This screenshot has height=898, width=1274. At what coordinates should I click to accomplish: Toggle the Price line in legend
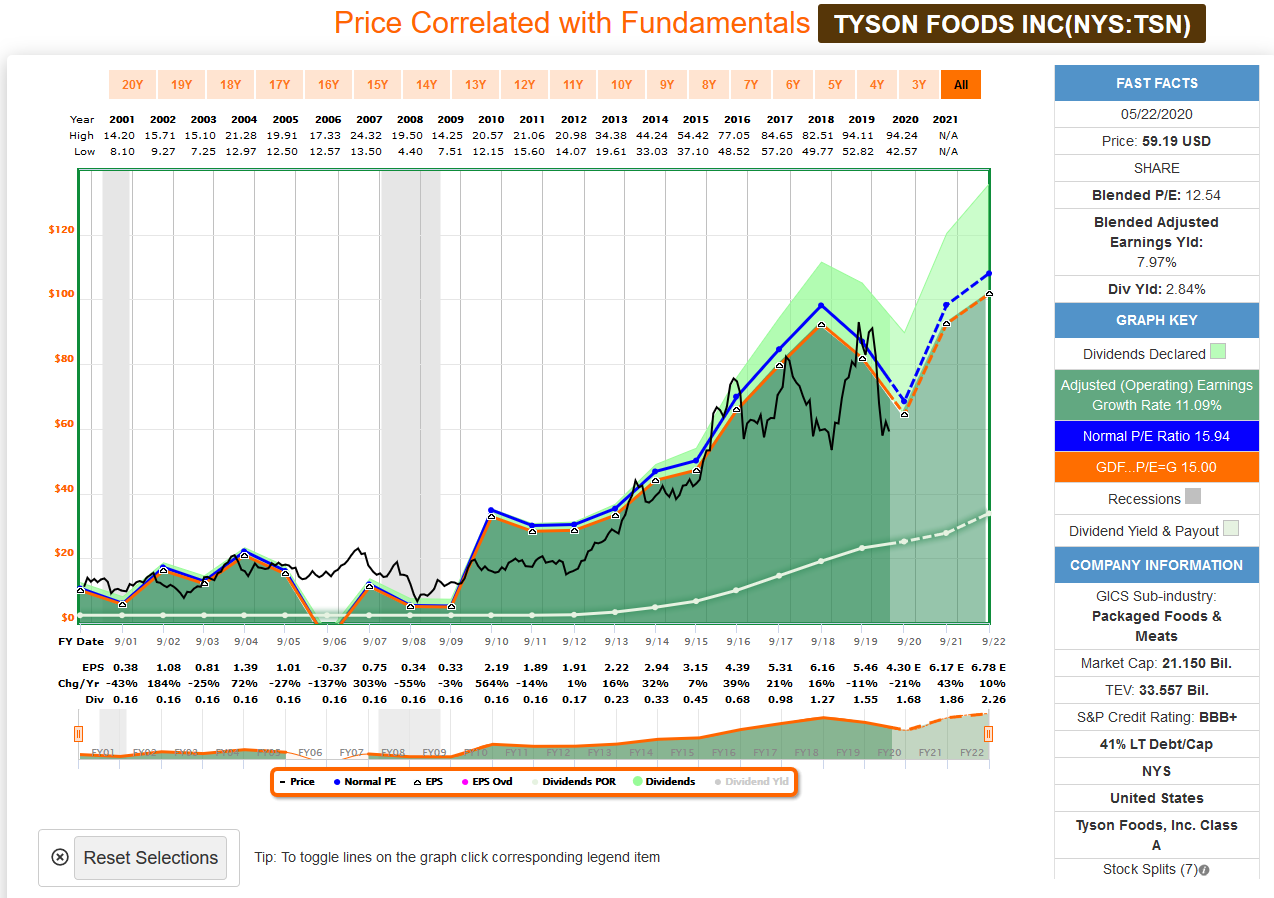pyautogui.click(x=296, y=781)
